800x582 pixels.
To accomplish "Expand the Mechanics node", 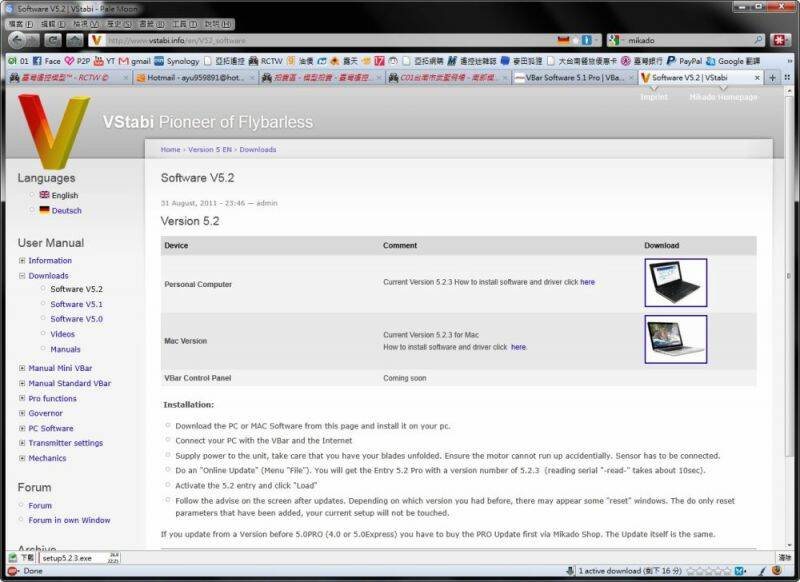I will [x=22, y=458].
